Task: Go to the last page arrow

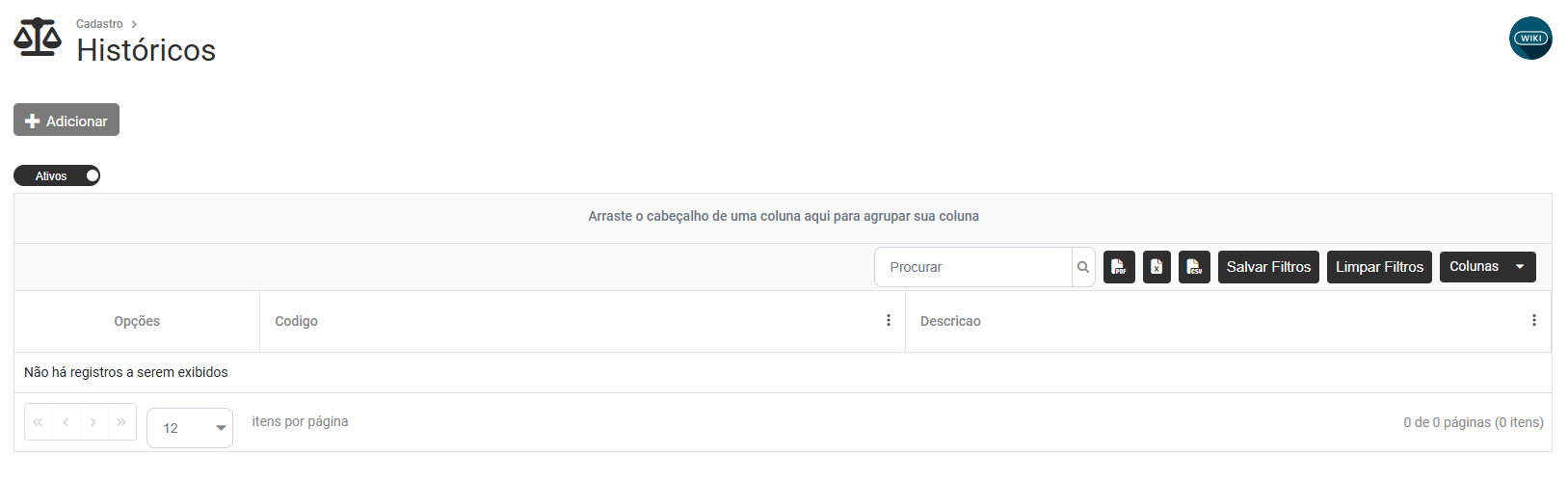Action: (x=121, y=422)
